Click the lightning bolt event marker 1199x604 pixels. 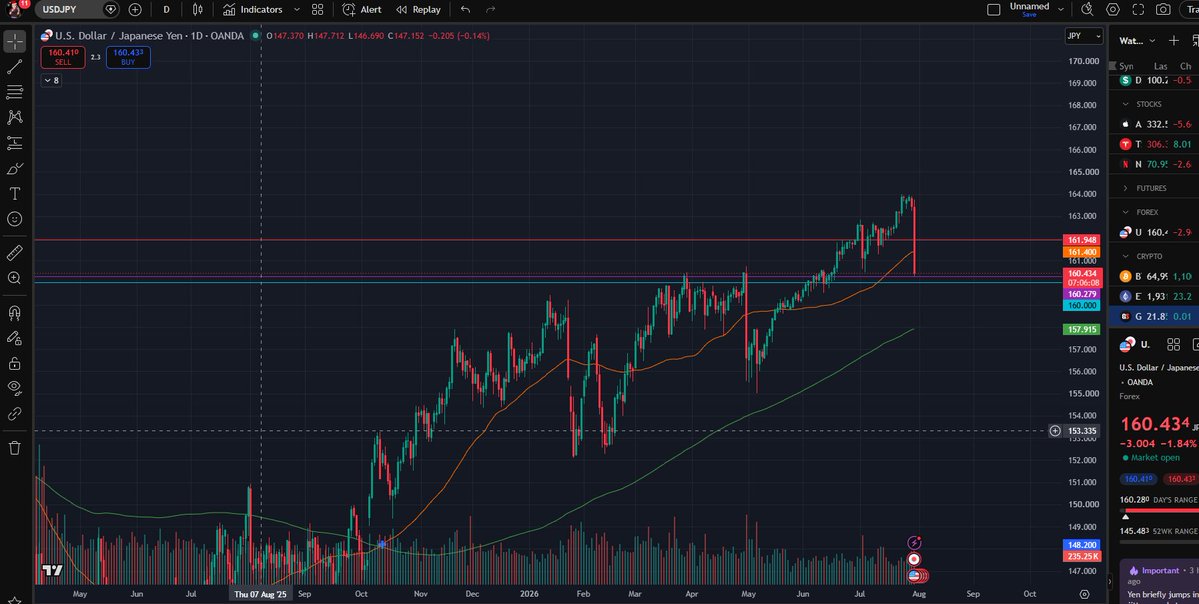(914, 543)
